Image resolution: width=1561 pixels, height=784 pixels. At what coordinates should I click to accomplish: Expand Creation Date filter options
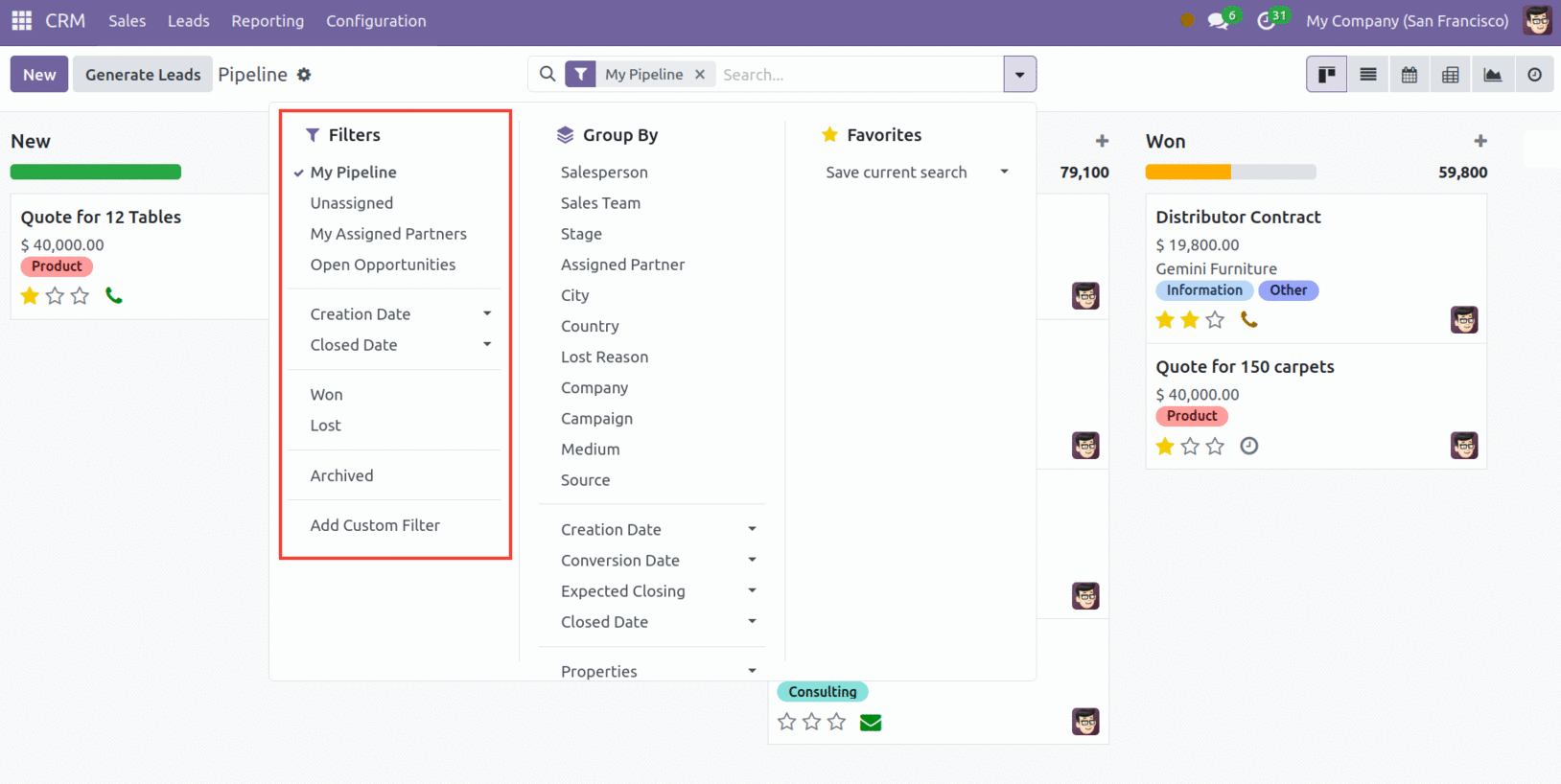395,314
